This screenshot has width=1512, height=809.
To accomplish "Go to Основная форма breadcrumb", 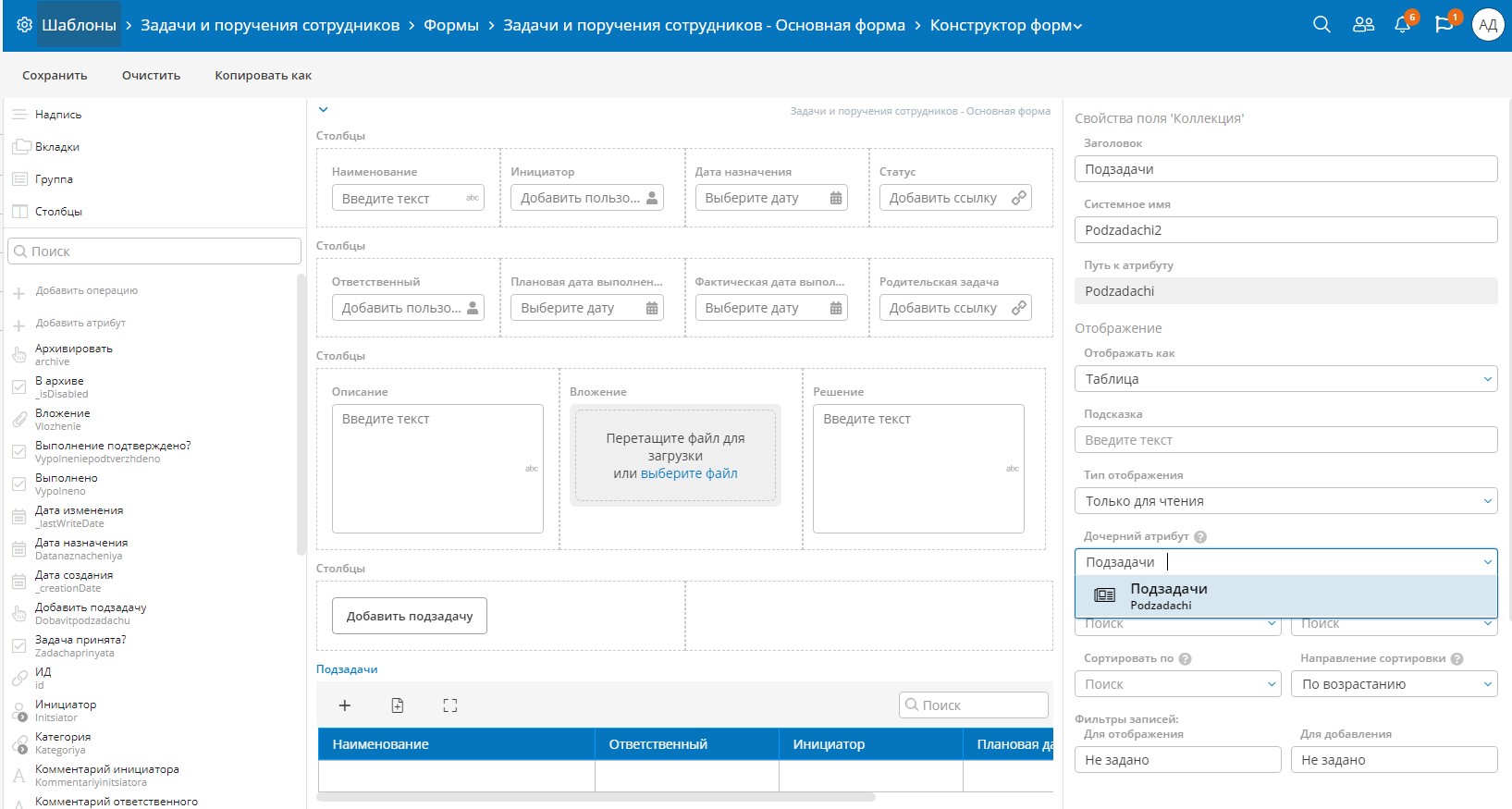I will coord(704,25).
